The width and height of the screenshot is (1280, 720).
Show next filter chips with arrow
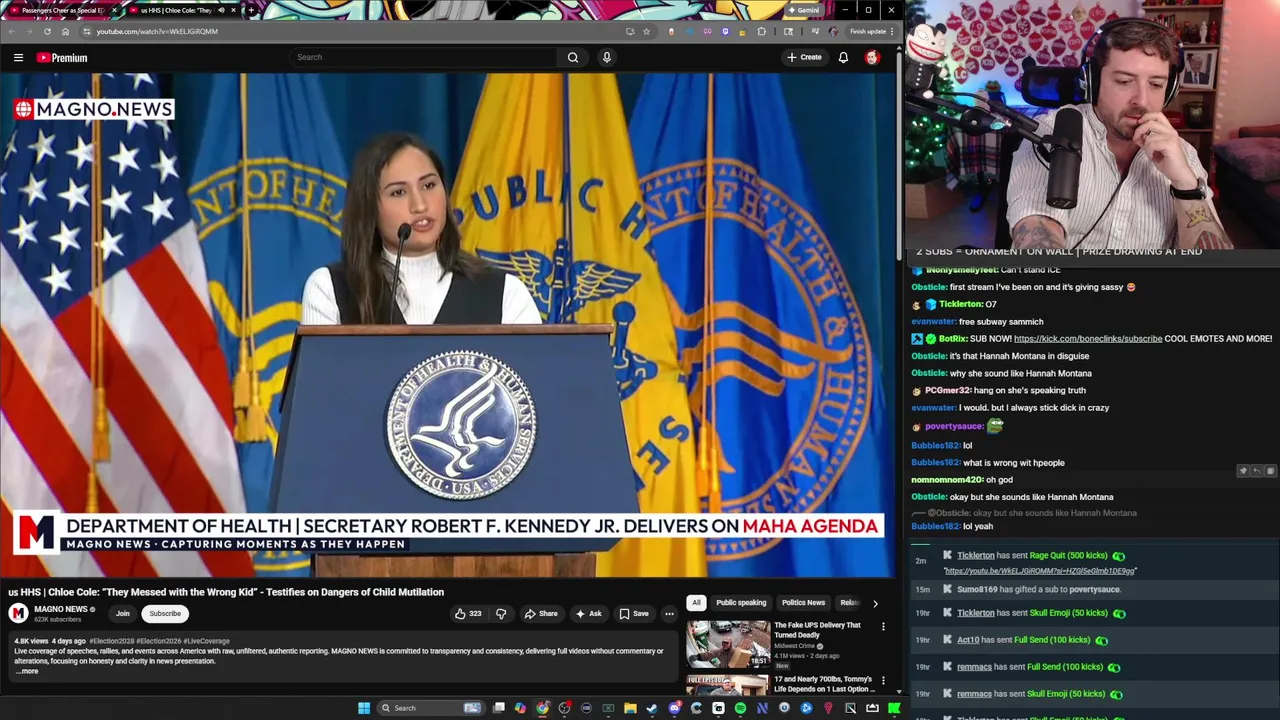tap(875, 603)
